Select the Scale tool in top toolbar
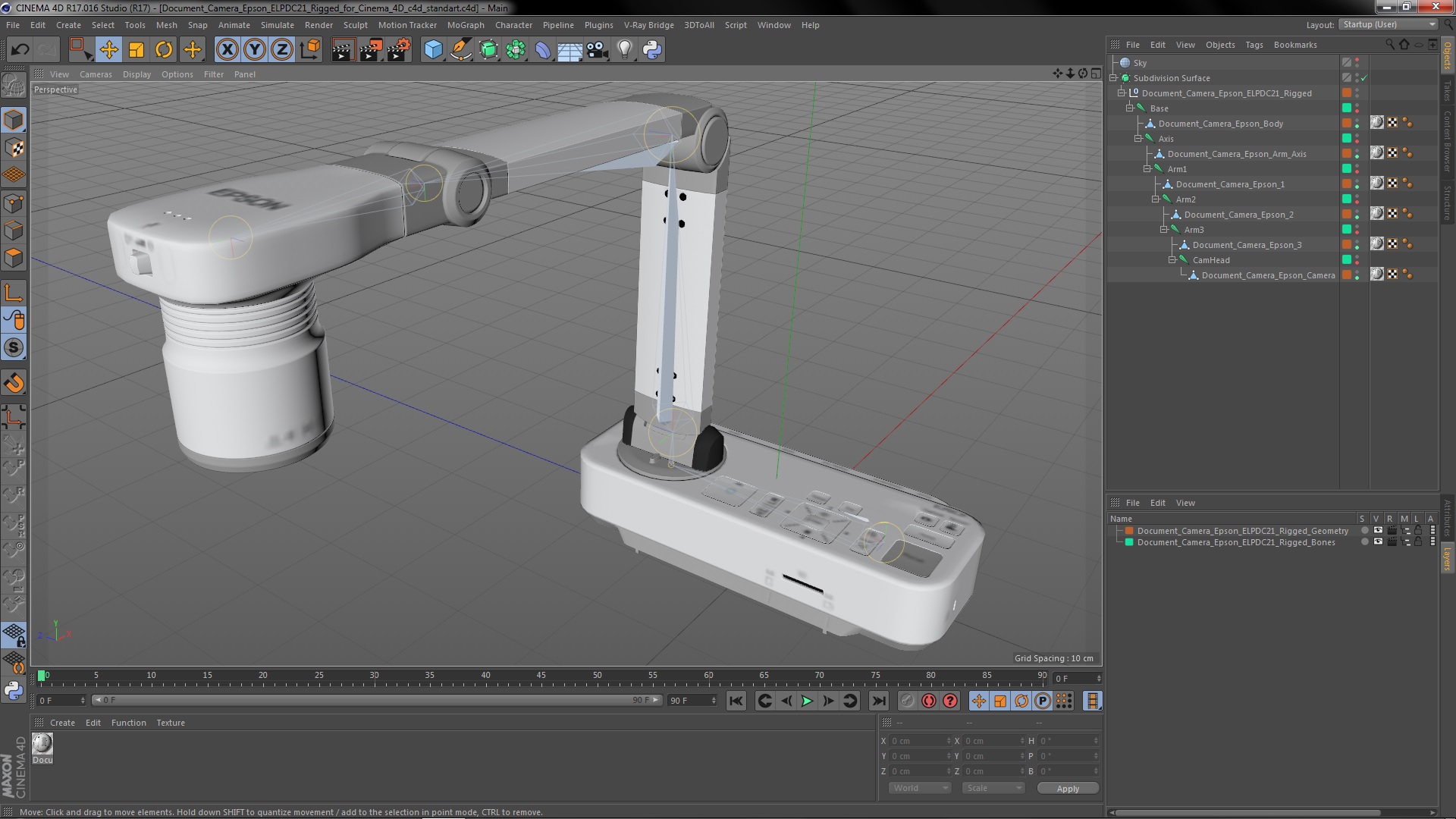Screen dimensions: 1456x819 (x=136, y=50)
